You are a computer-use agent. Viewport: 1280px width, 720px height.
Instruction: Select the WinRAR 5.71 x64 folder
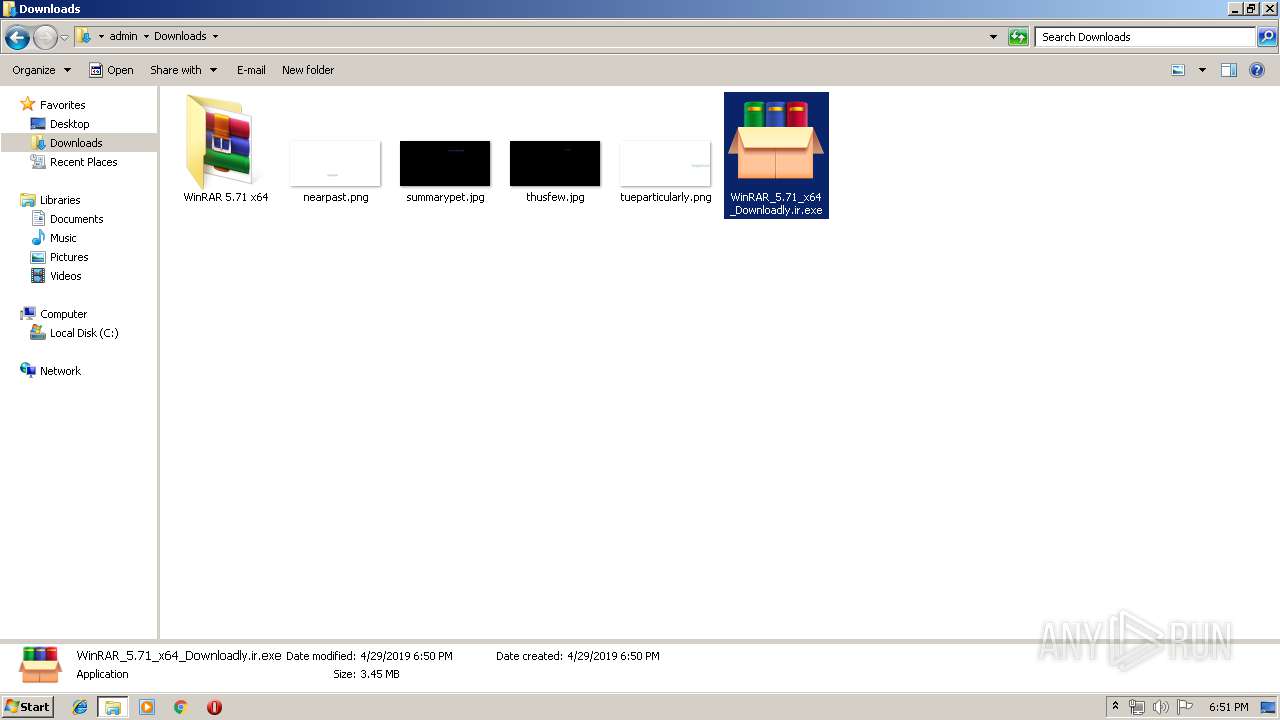pos(226,148)
